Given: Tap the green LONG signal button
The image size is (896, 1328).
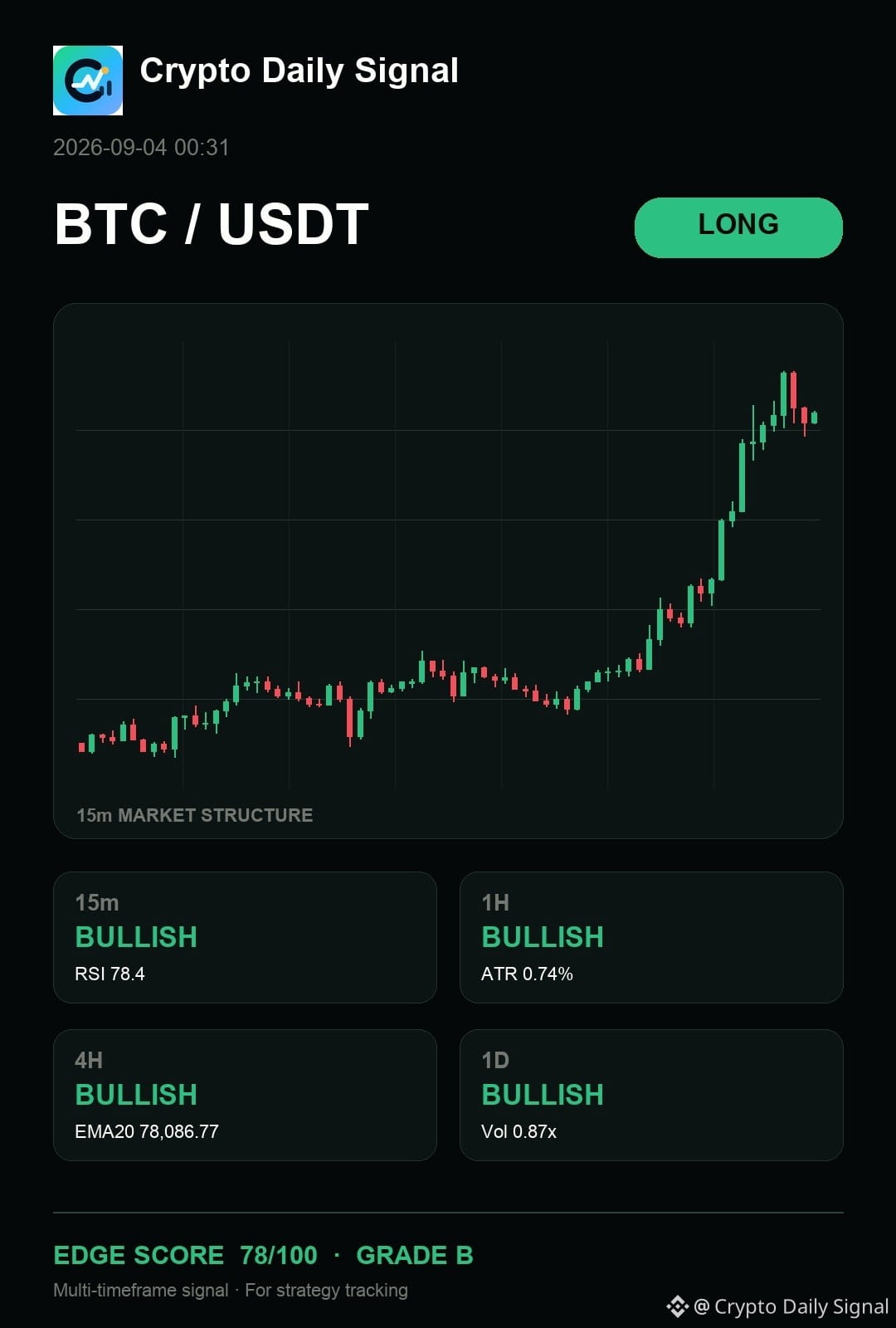Looking at the screenshot, I should pos(738,227).
